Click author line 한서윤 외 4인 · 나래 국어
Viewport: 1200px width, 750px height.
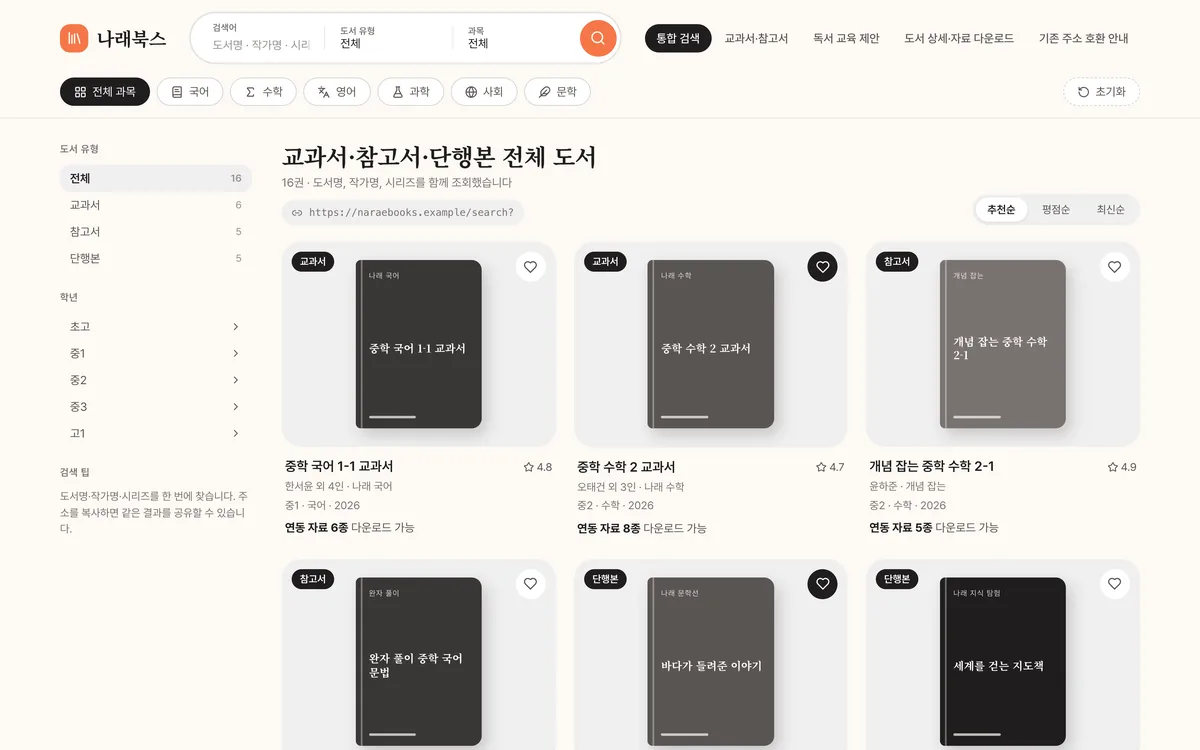point(338,487)
